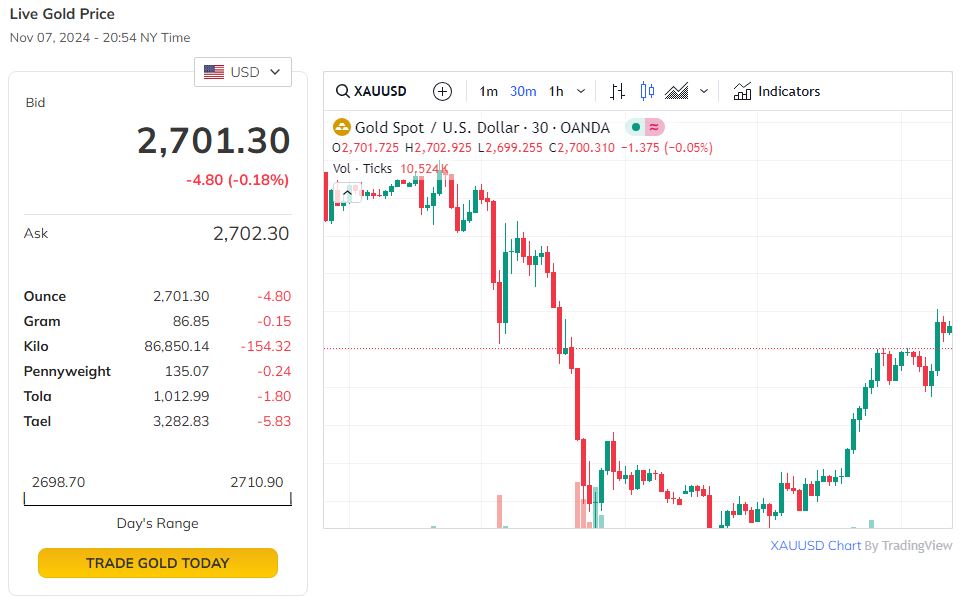
Task: Click the green market status dot
Action: pyautogui.click(x=635, y=127)
